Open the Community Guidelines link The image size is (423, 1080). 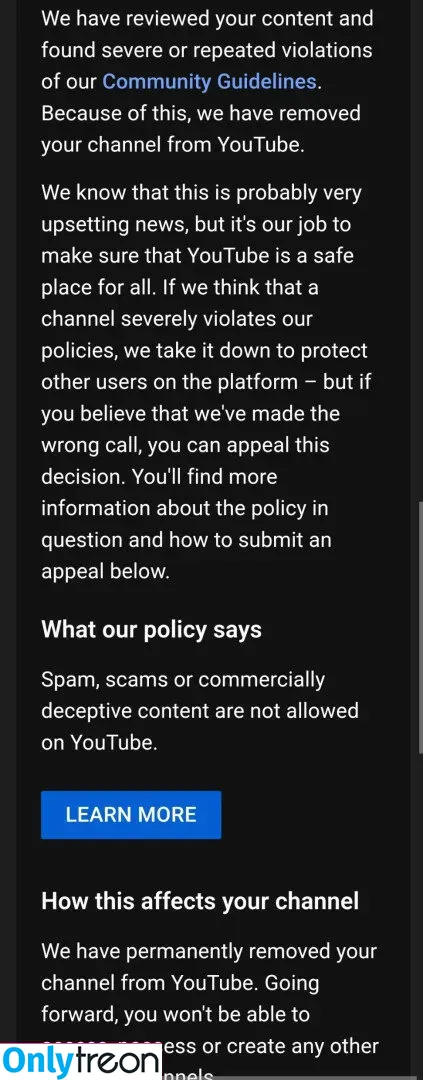(209, 82)
